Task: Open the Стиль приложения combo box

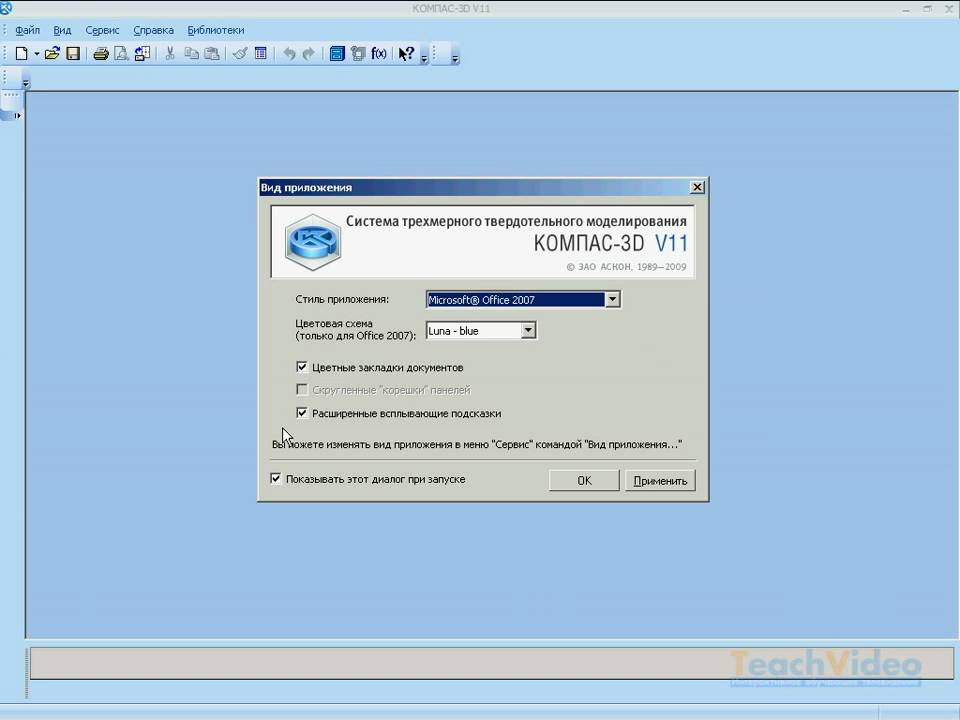Action: [x=523, y=299]
